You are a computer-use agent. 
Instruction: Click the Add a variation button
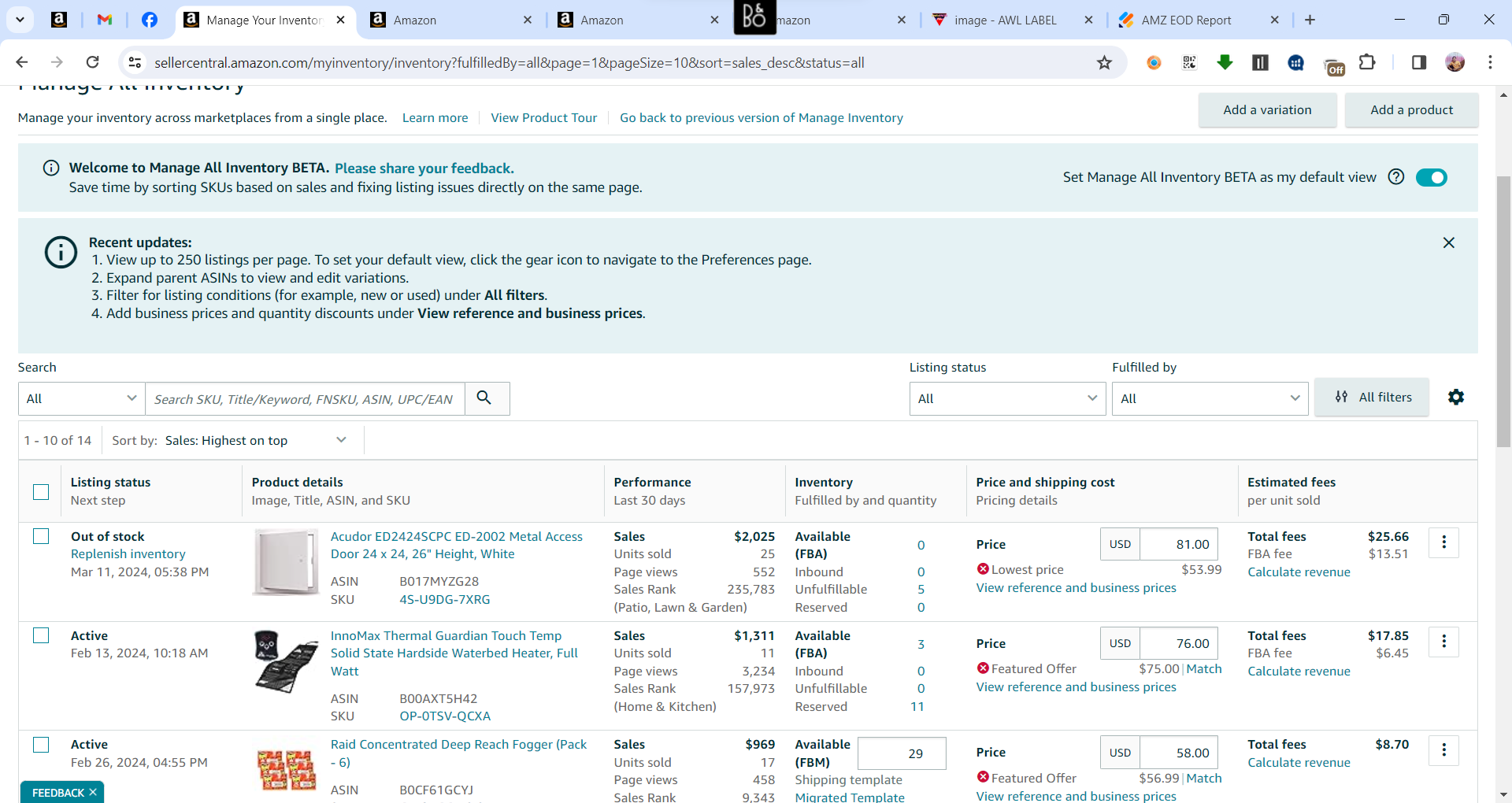(x=1267, y=110)
